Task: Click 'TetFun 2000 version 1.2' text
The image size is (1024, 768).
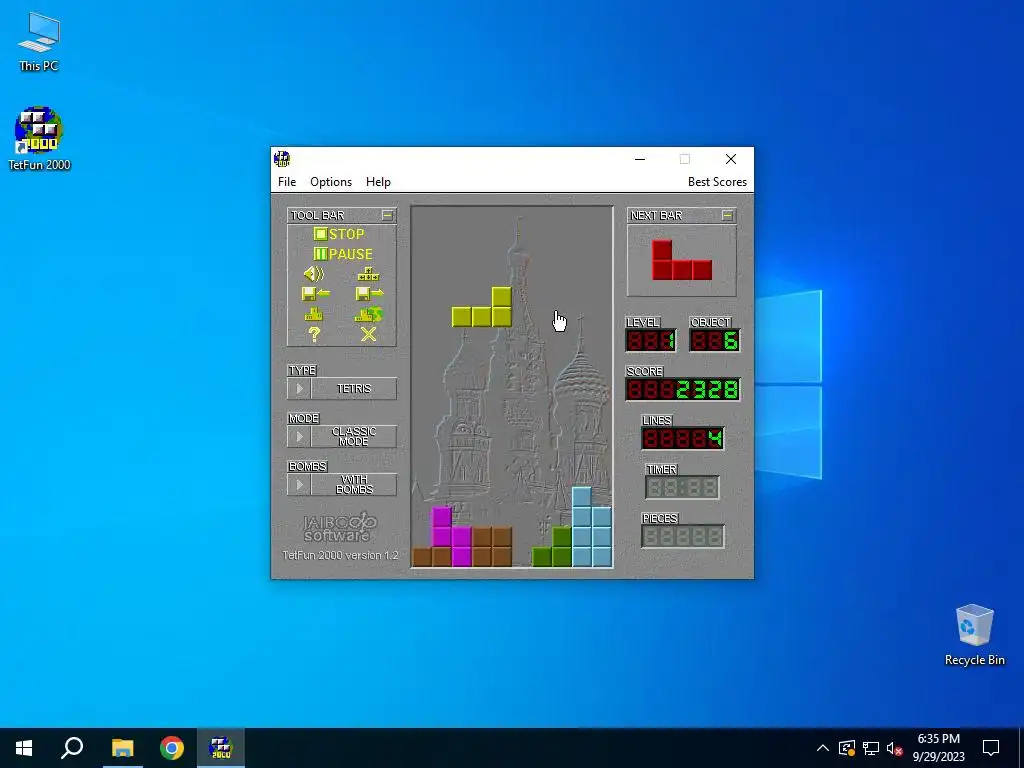Action: (340, 555)
